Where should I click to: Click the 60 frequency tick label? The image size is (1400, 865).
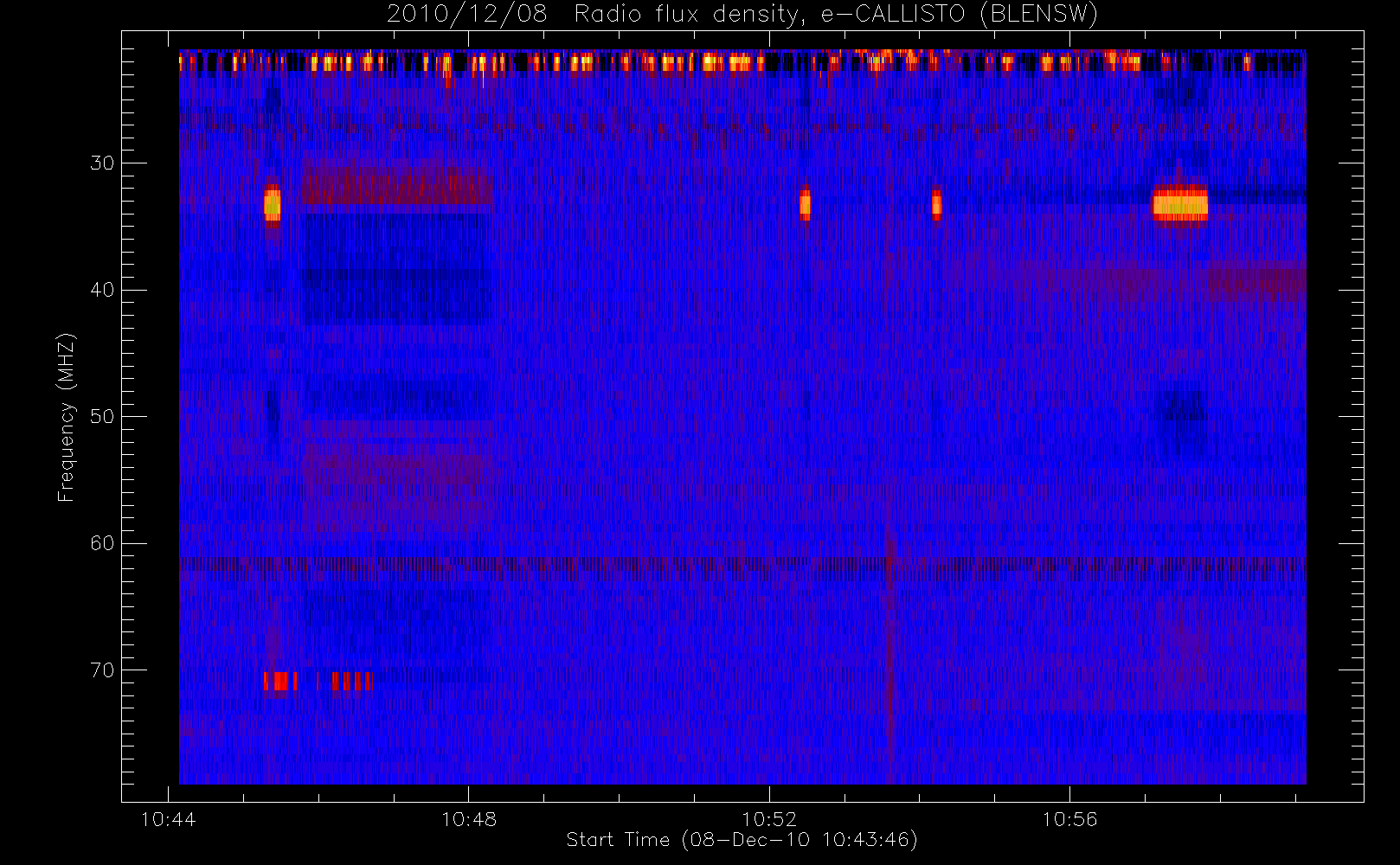(102, 543)
